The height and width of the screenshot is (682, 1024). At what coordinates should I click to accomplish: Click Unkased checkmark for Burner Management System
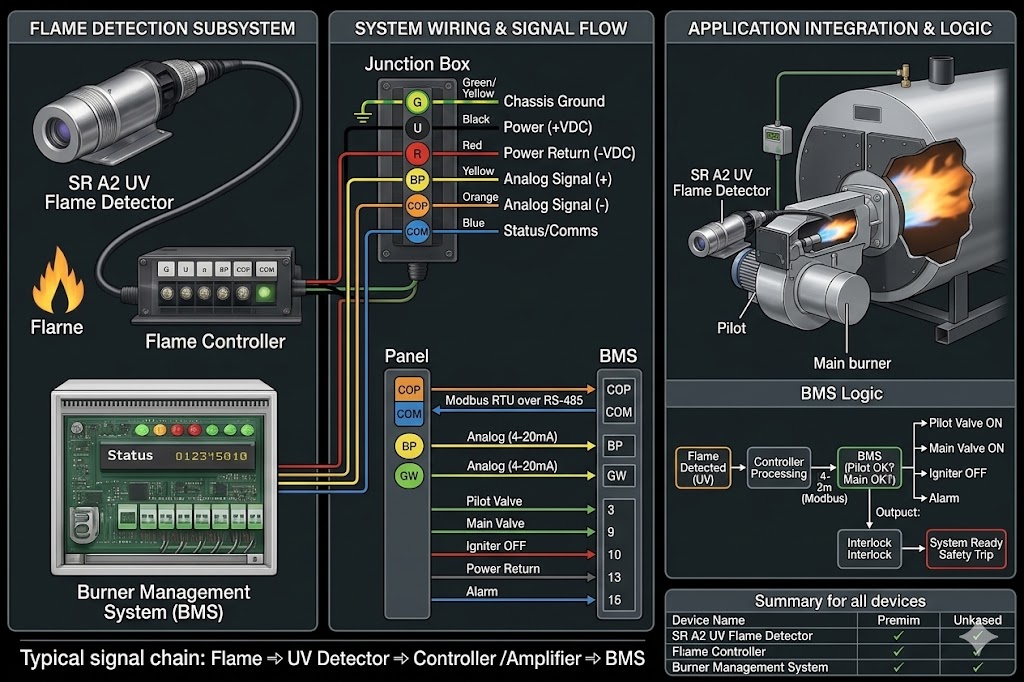click(x=978, y=667)
